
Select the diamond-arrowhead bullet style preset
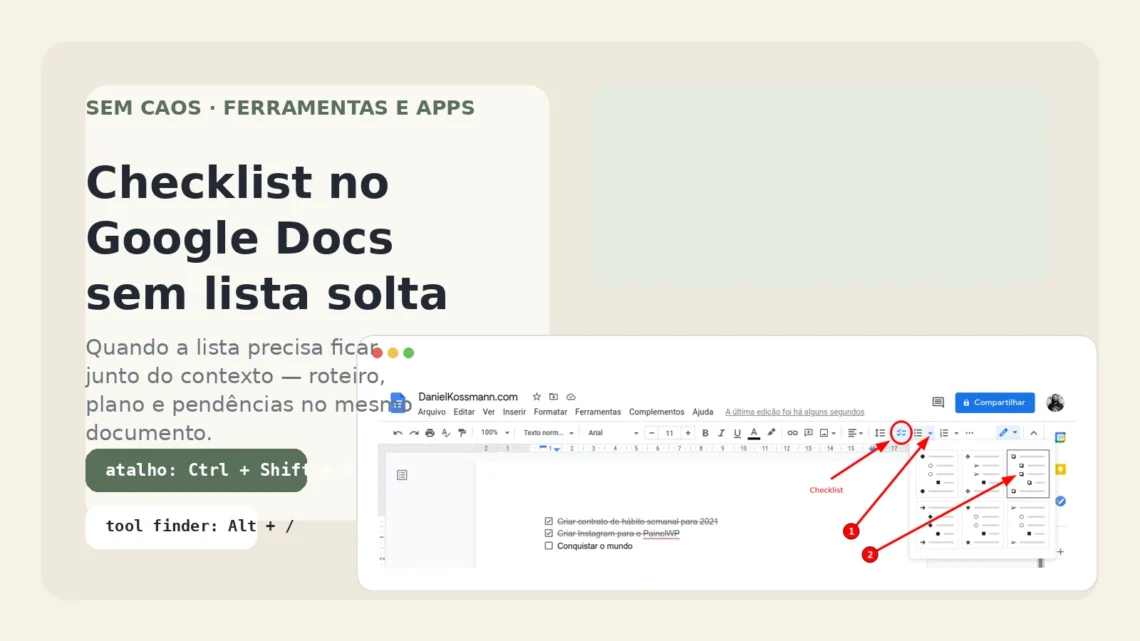983,474
